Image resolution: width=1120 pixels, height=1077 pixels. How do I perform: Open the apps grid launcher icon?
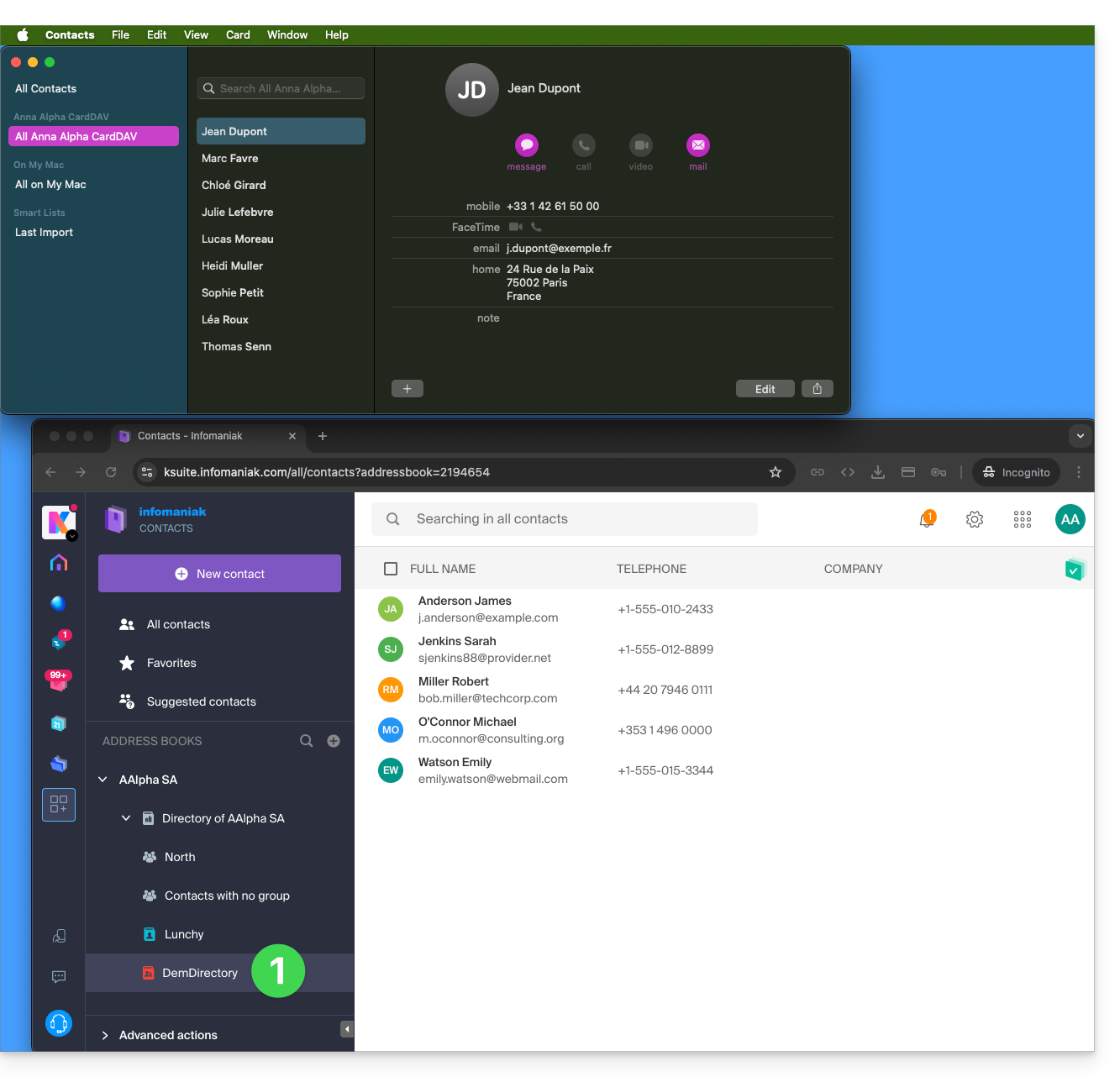click(1023, 519)
